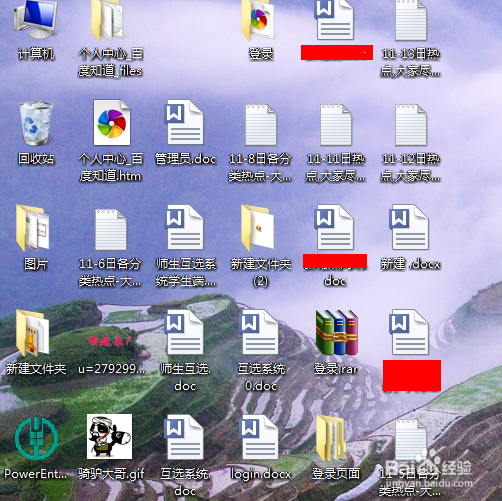Open the 个人中心_百度知道_files folder
This screenshot has width=502, height=501.
[108, 21]
